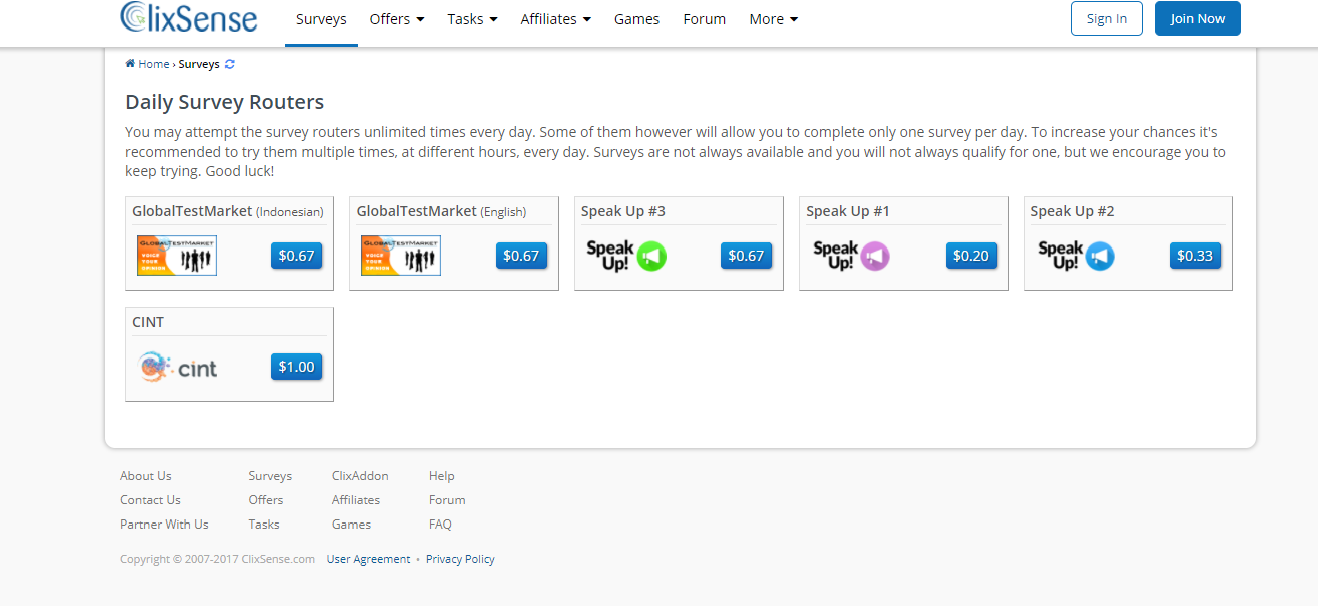Start GlobalTestMarket Indonesian $0.67 survey

(296, 256)
